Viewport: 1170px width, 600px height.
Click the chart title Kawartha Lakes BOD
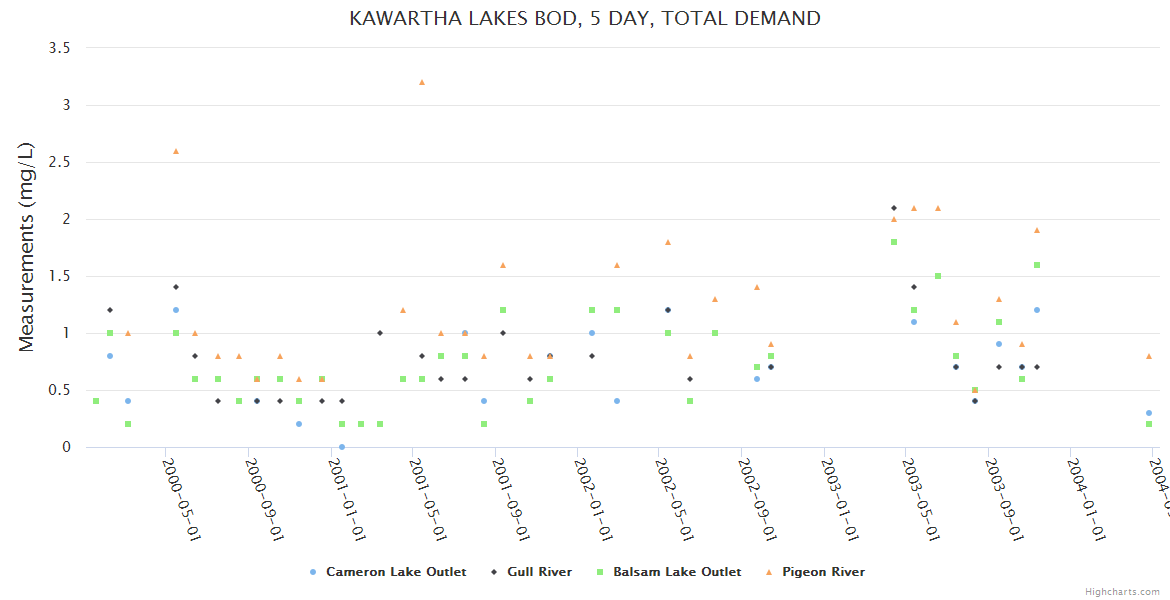(585, 18)
